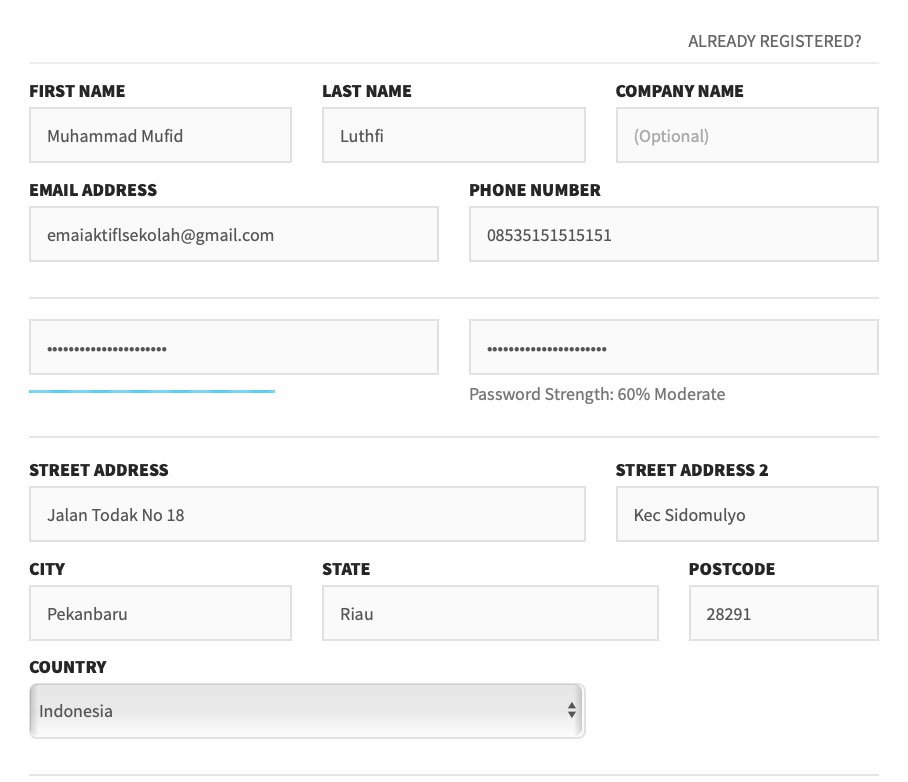
Task: Click the confirm password field
Action: 673,346
